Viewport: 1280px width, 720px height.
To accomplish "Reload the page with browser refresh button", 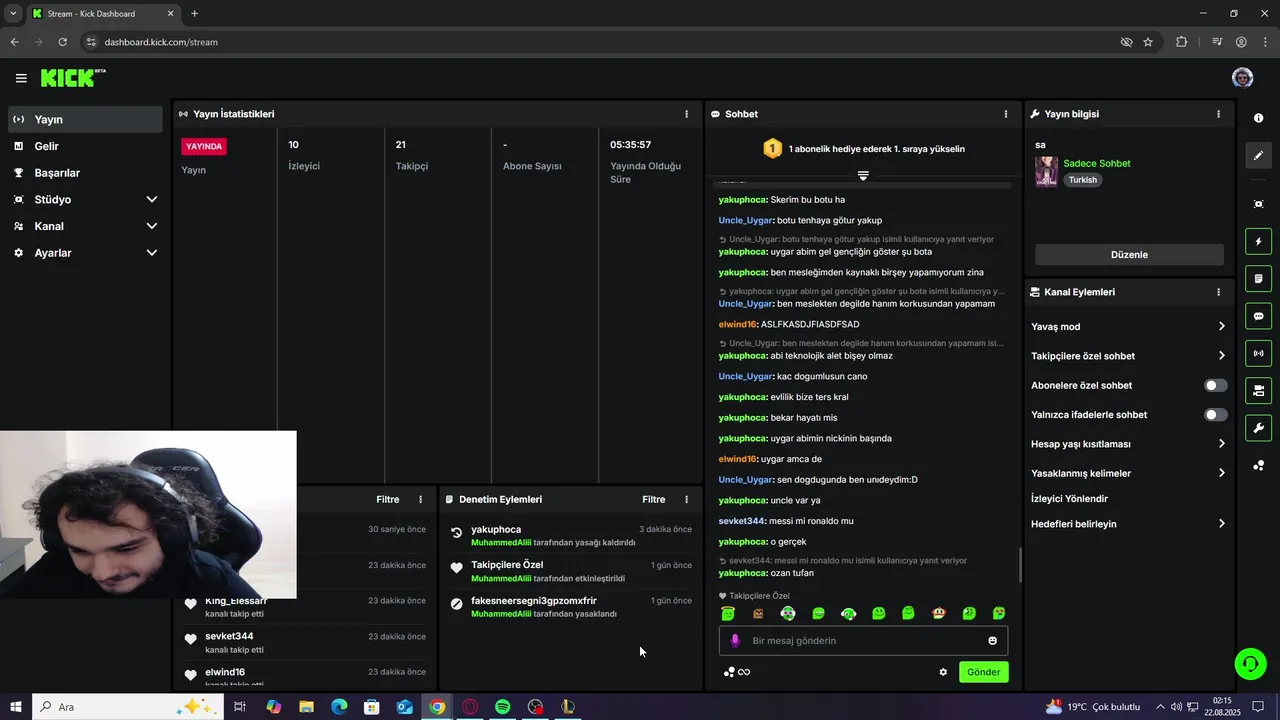I will pos(62,42).
